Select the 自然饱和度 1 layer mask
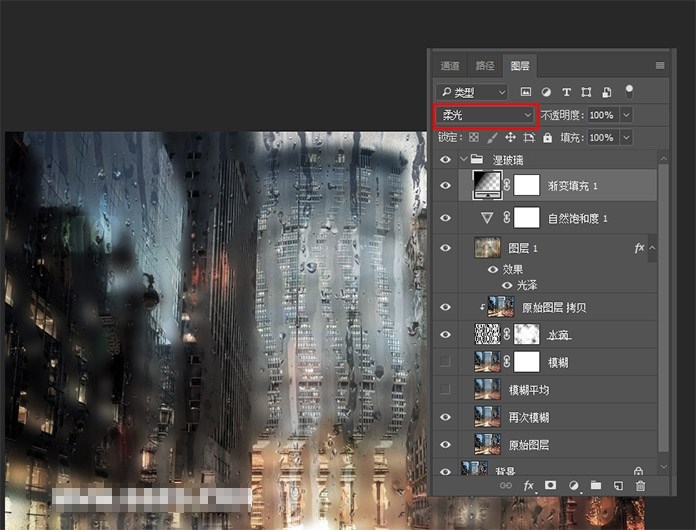The width and height of the screenshot is (696, 530). tap(526, 218)
